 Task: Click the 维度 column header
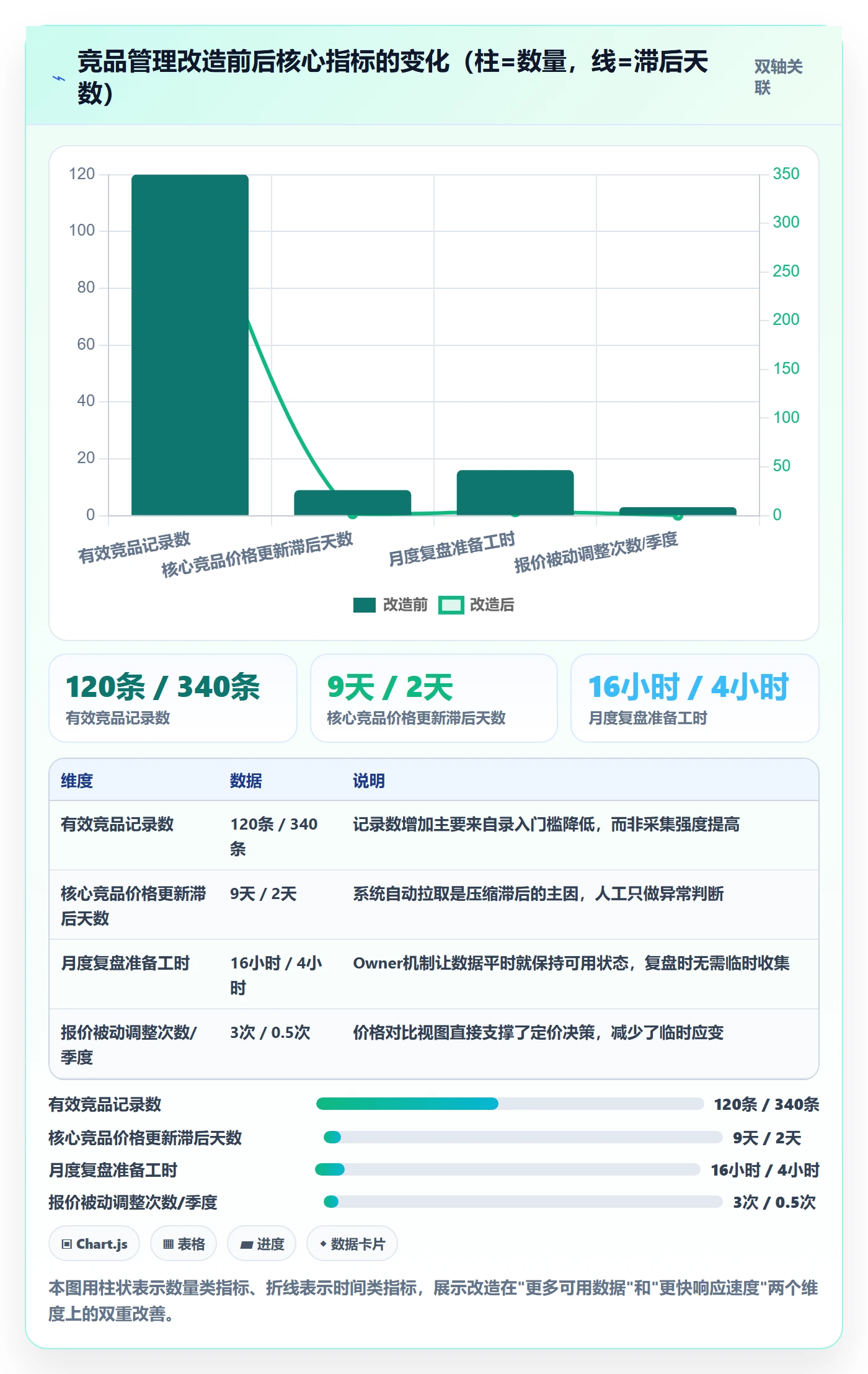coord(77,781)
